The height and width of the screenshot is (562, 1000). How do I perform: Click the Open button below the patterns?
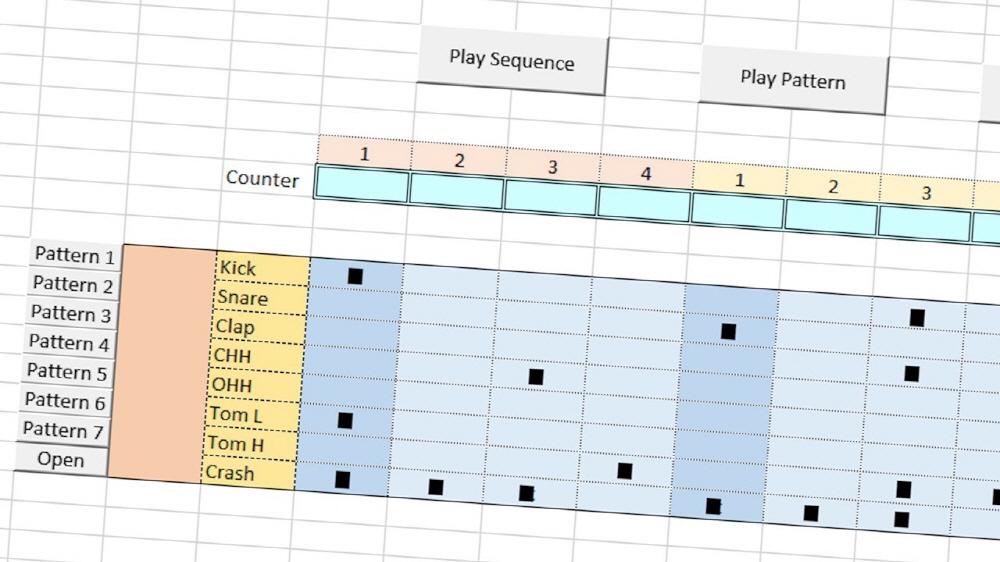pos(60,460)
